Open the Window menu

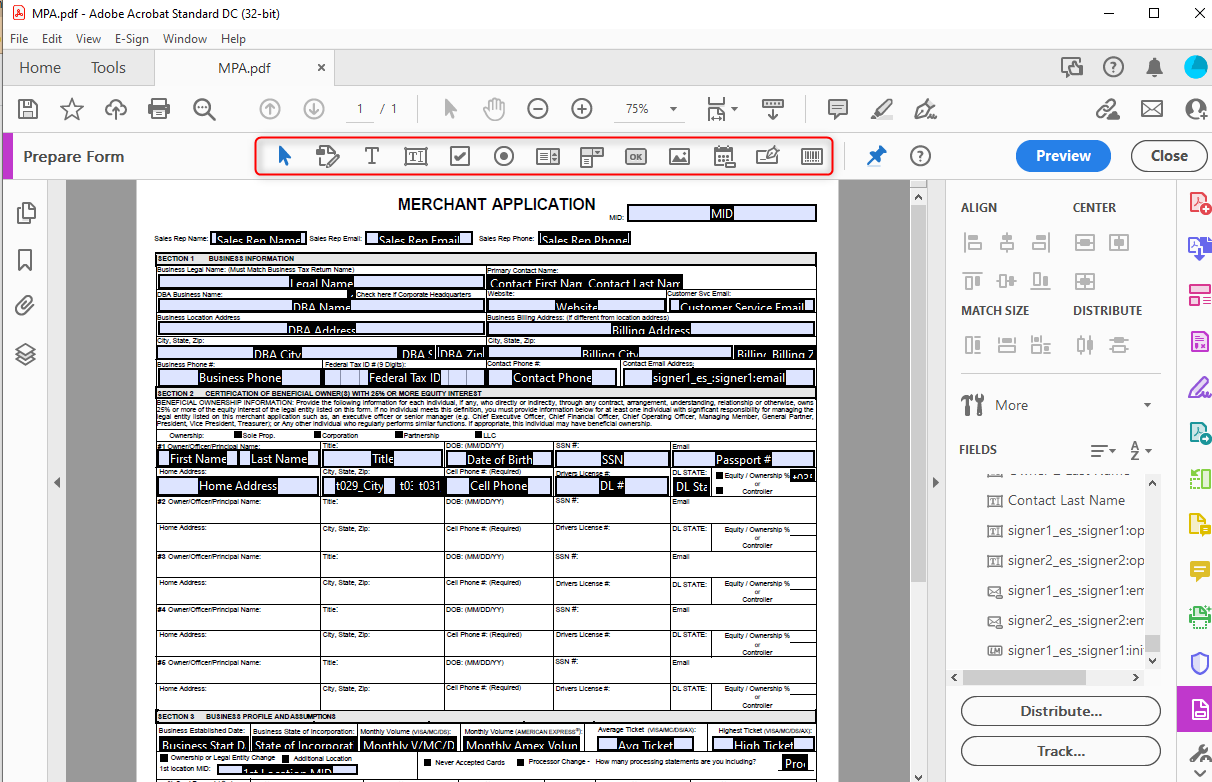point(184,38)
